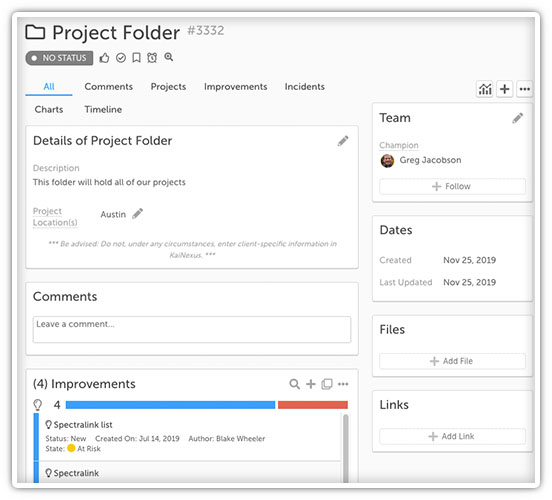
Task: Search within the Improvements panel
Action: [x=294, y=384]
